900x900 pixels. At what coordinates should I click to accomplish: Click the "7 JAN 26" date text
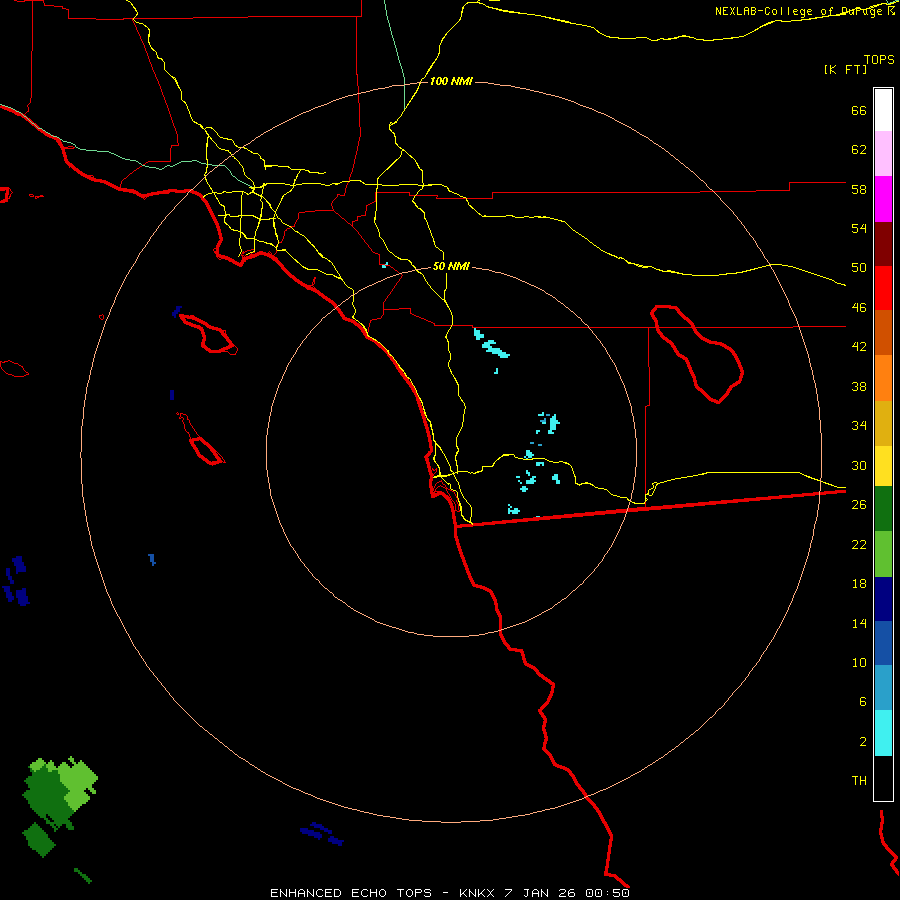541,893
